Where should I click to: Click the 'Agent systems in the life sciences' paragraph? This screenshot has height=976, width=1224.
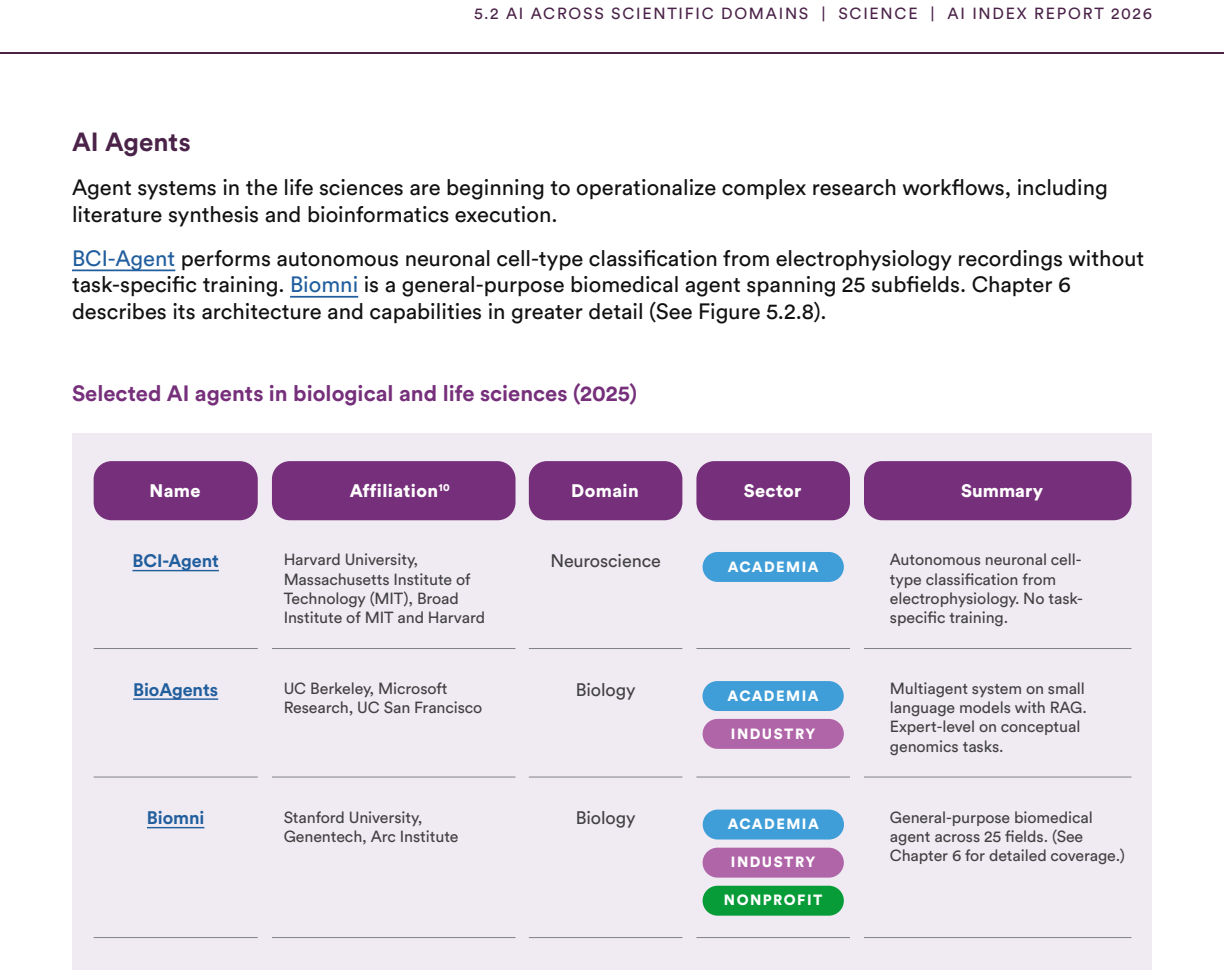(x=590, y=201)
